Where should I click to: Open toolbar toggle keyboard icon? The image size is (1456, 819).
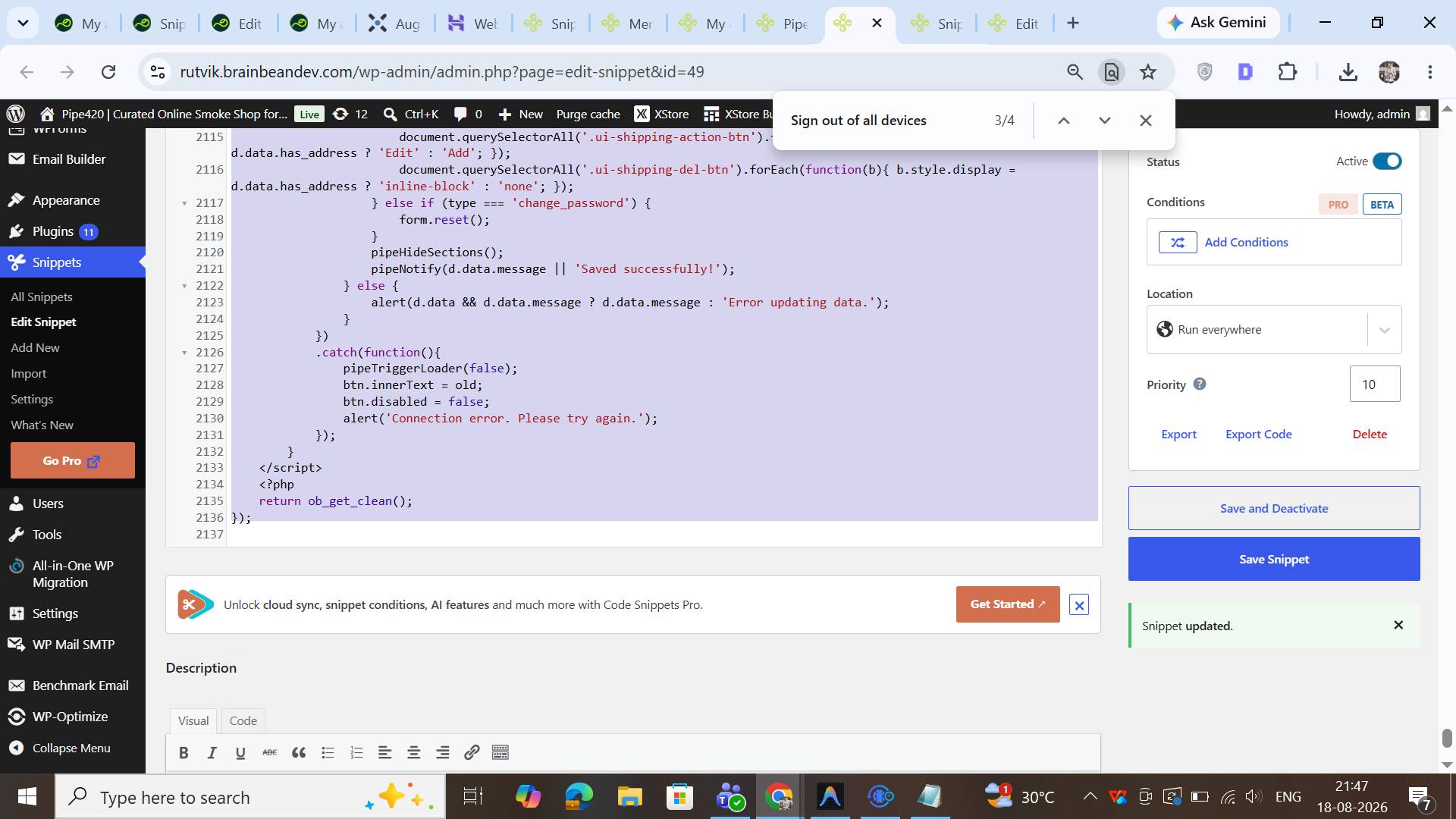tap(500, 752)
